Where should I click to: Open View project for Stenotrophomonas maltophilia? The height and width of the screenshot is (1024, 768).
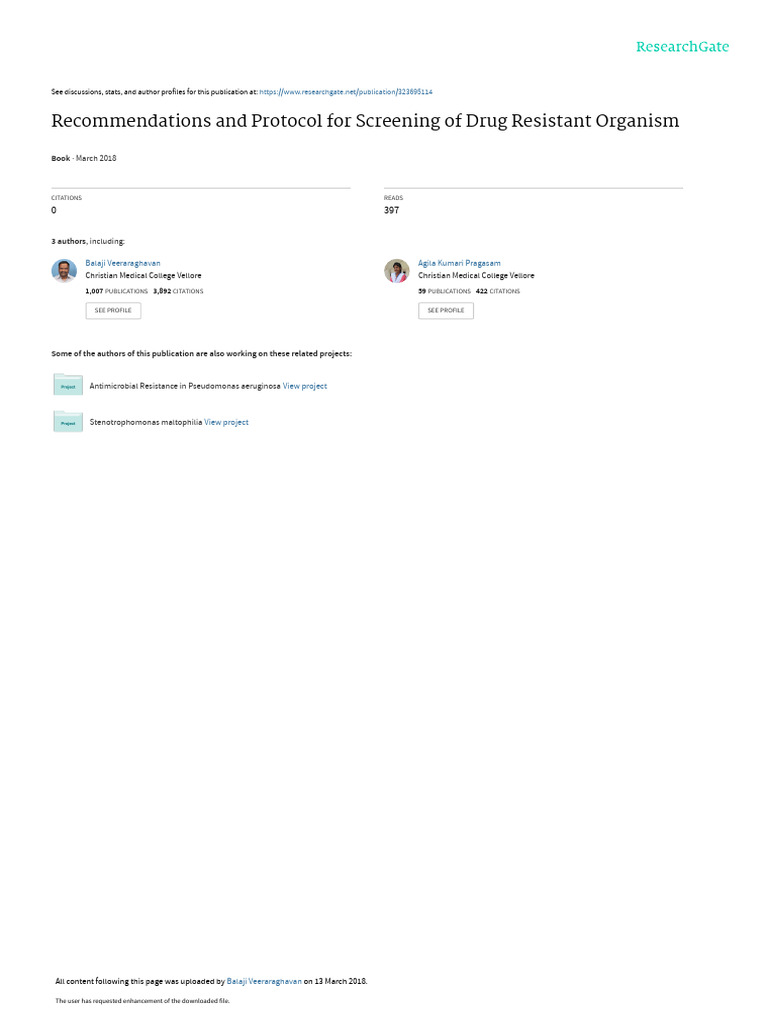[x=226, y=423]
